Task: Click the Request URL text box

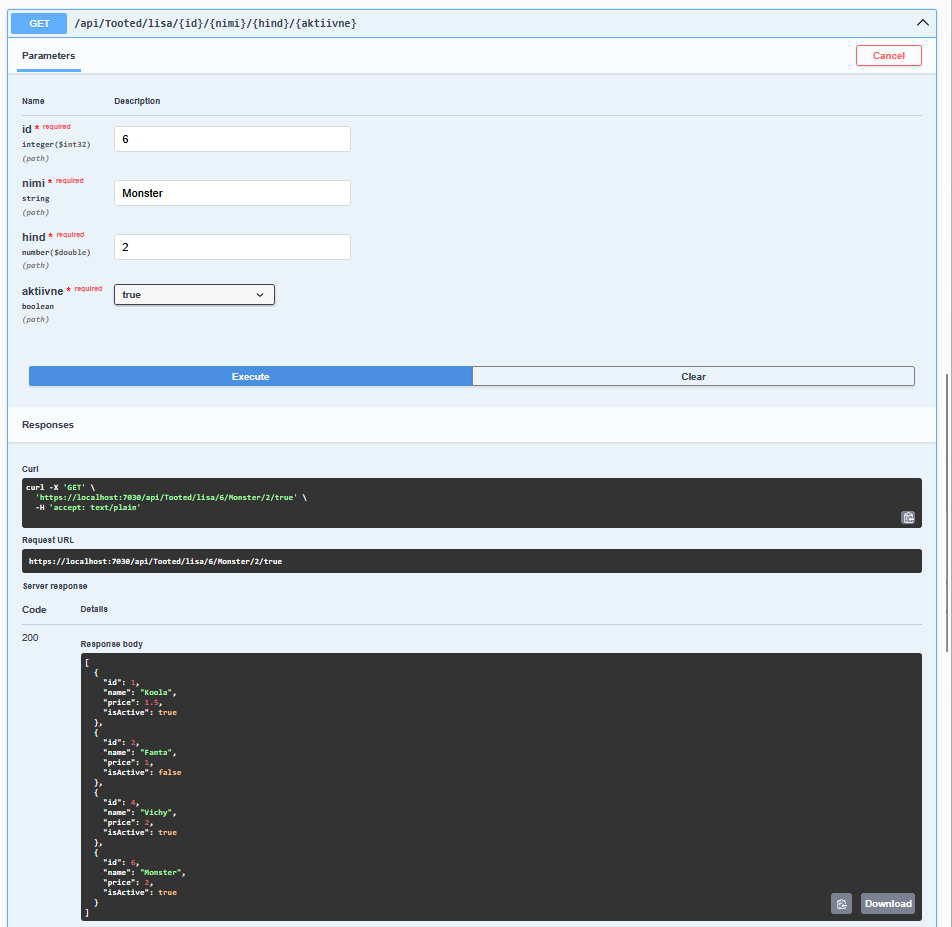Action: (x=472, y=562)
